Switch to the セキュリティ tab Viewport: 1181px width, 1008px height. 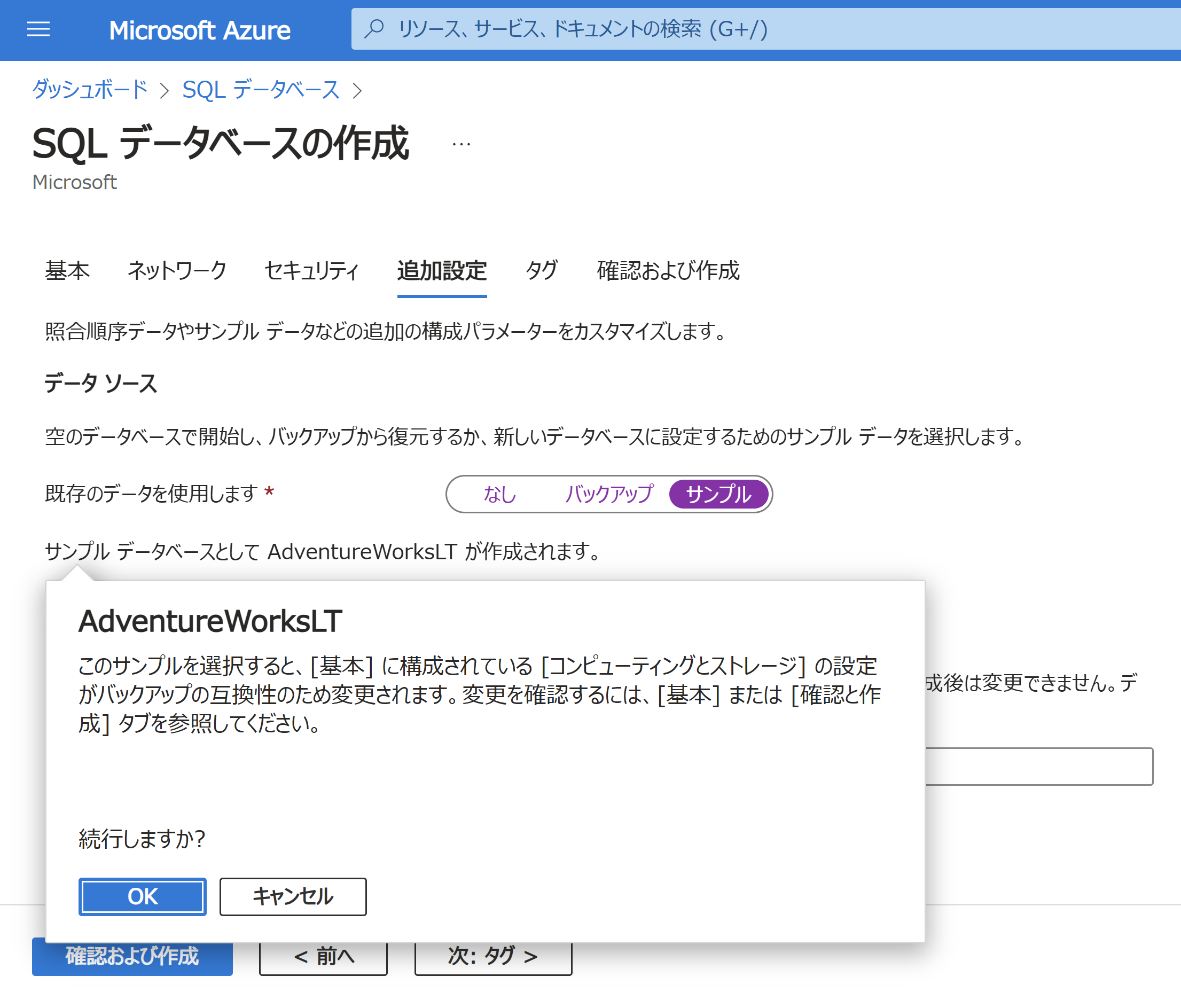coord(312,270)
